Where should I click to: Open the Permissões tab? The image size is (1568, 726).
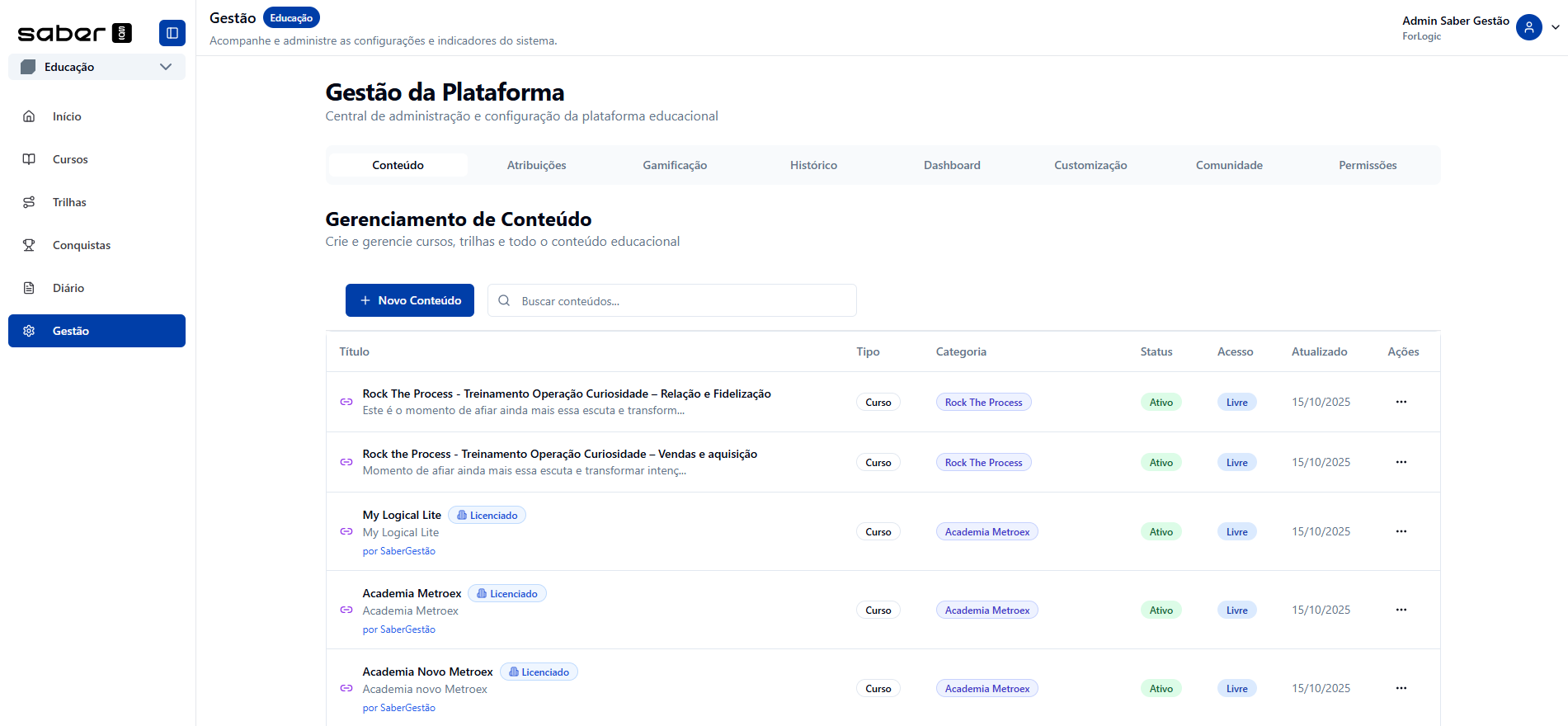1367,165
